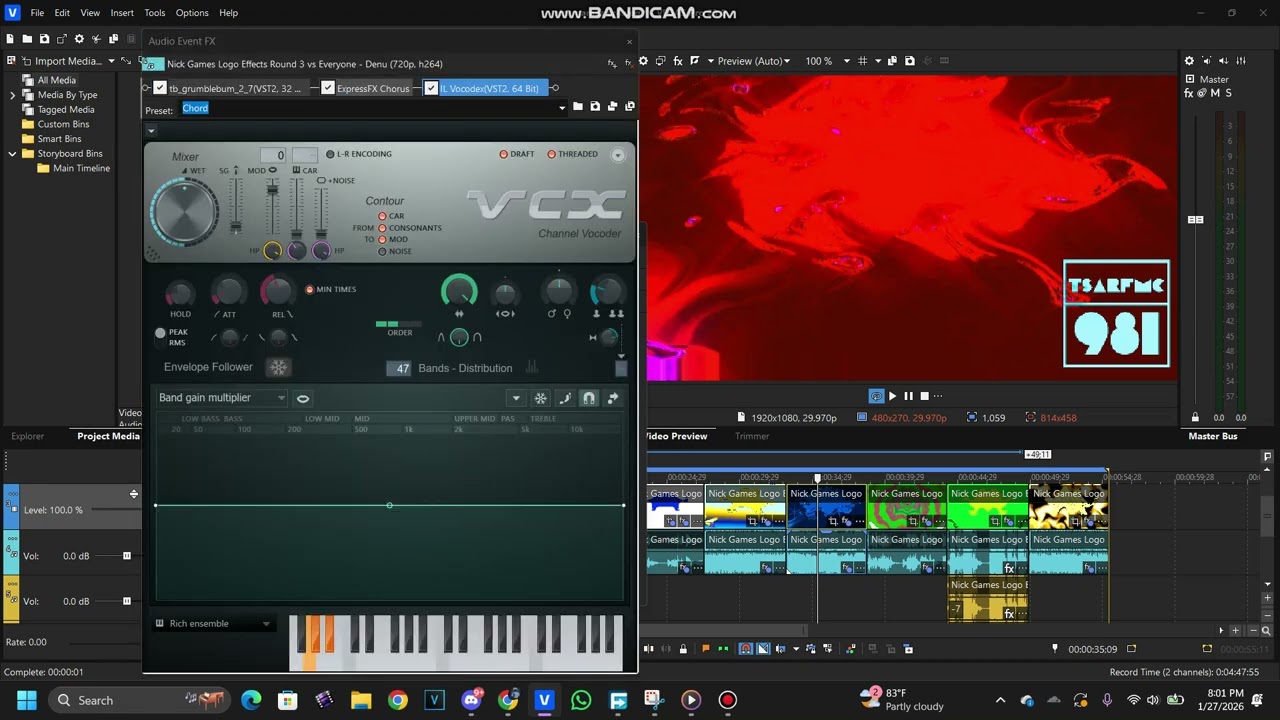Image resolution: width=1280 pixels, height=720 pixels.
Task: Collapse Storyboard Bins tree node
Action: [13, 154]
